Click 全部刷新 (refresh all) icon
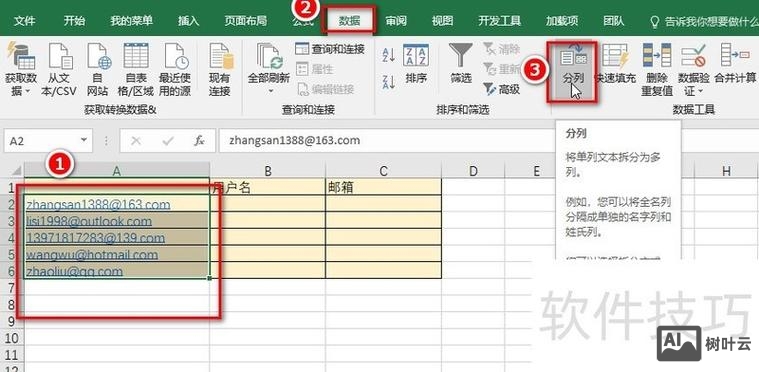 269,57
